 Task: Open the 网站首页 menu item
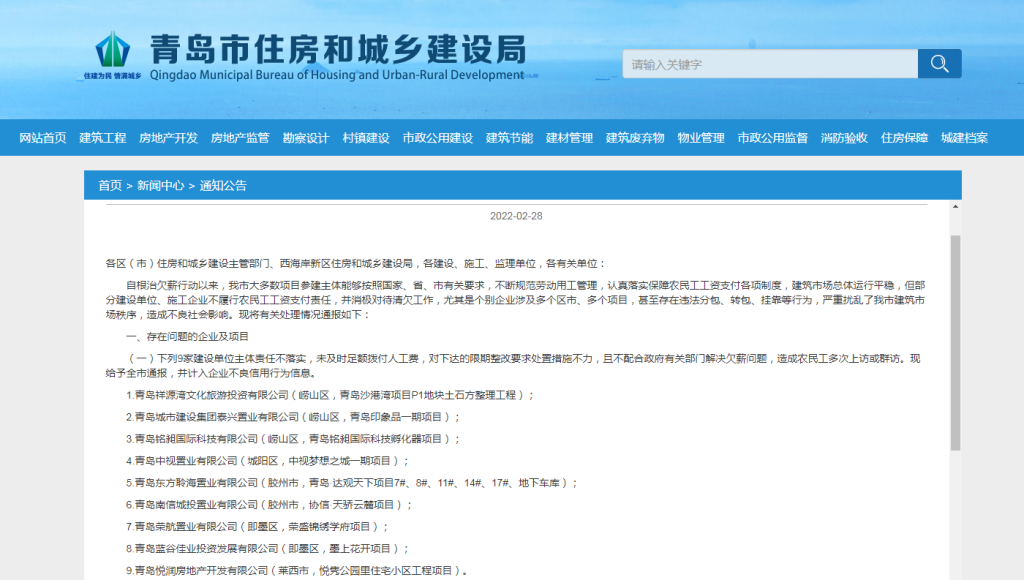click(x=42, y=138)
